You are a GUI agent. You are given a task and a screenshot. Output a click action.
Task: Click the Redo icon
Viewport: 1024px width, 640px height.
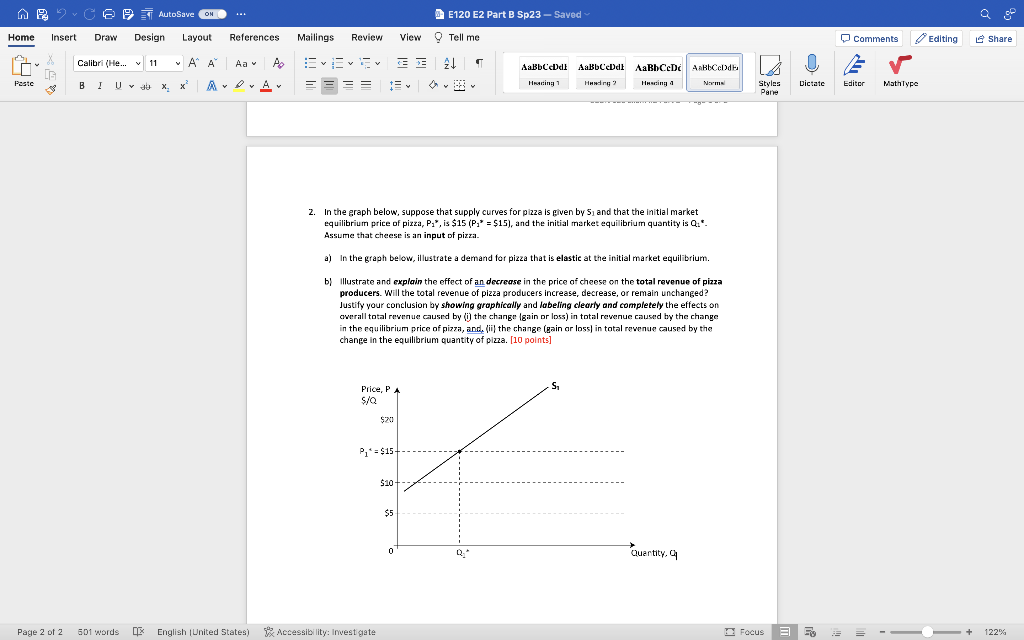pyautogui.click(x=89, y=14)
